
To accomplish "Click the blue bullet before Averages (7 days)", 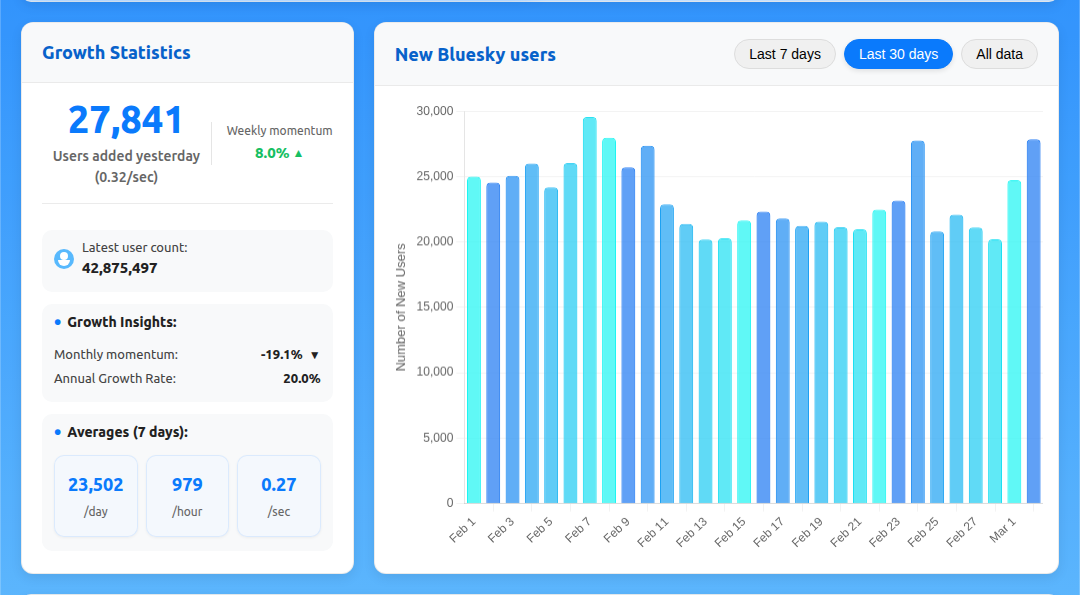I will point(58,432).
